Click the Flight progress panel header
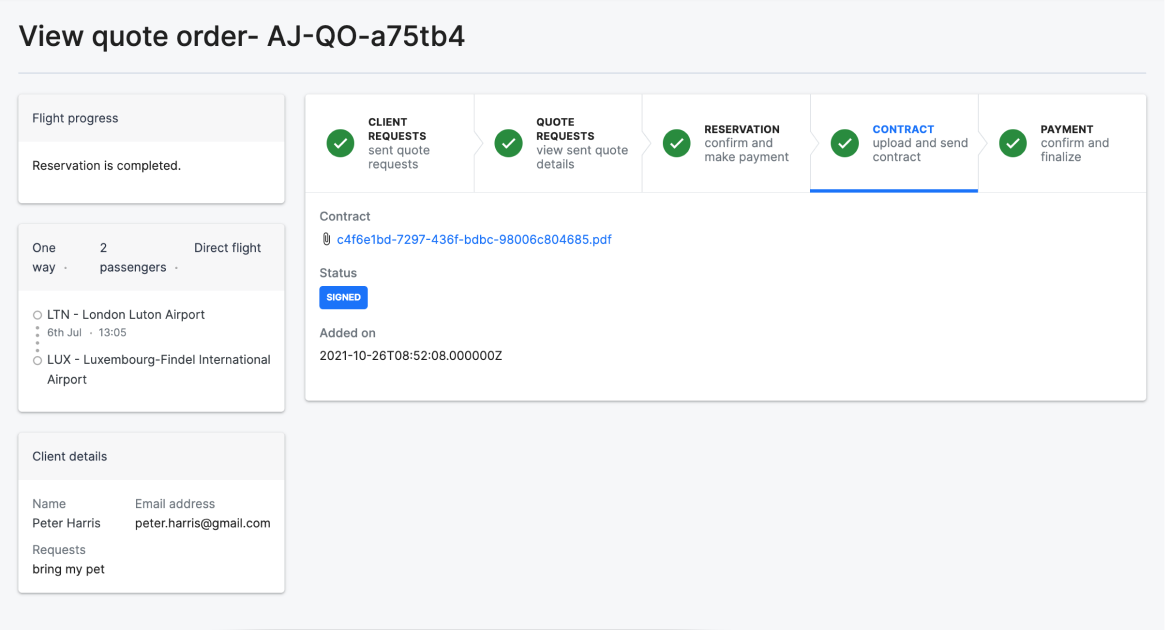The image size is (1165, 630). coord(151,118)
